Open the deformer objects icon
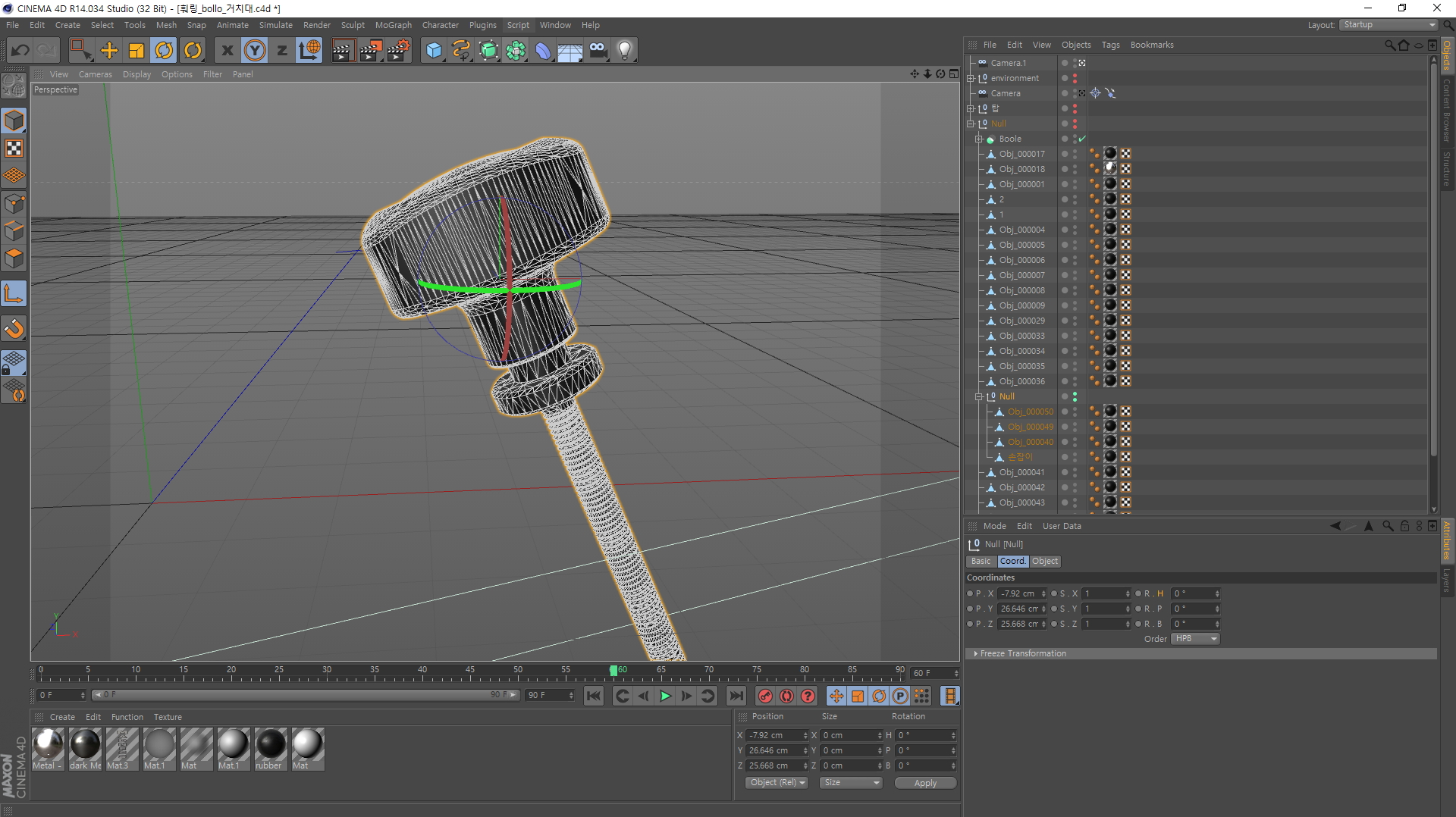1456x817 pixels. [543, 51]
